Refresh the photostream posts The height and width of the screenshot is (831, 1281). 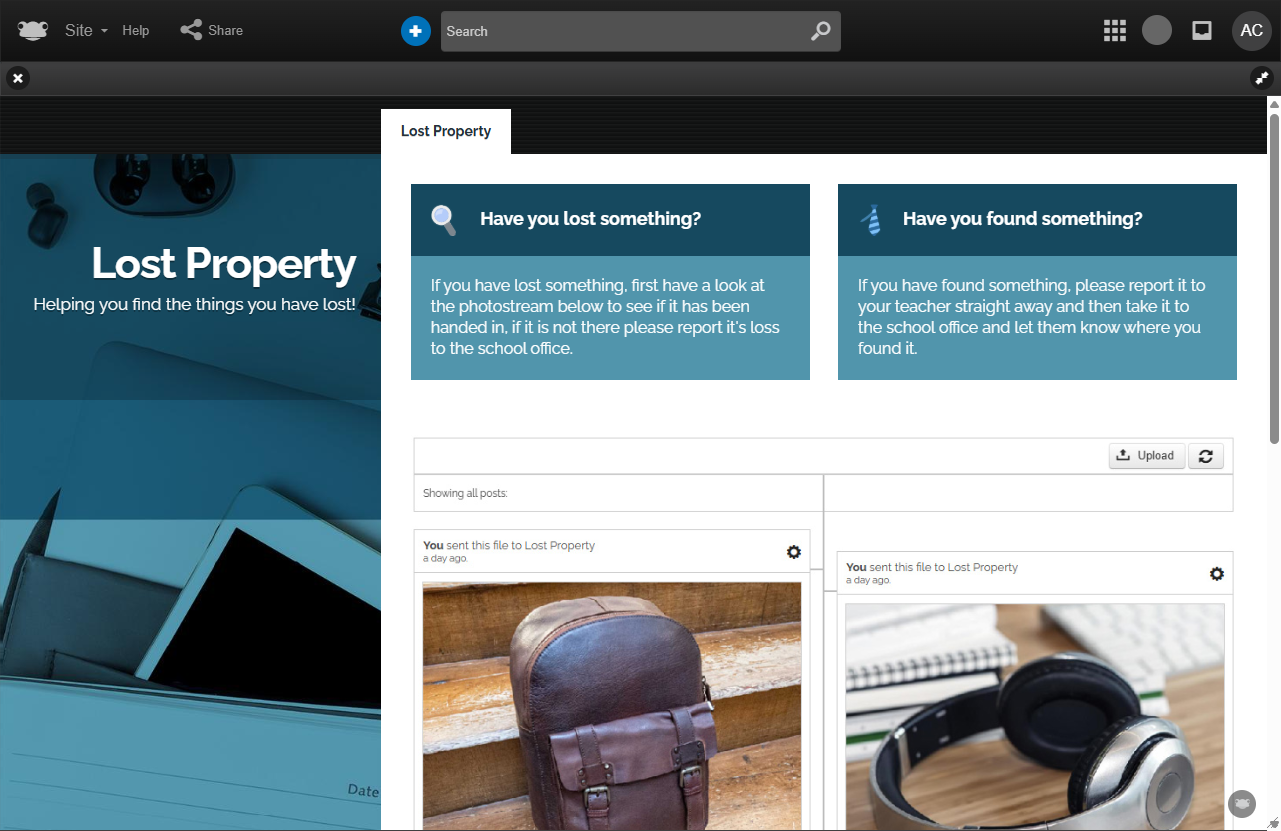point(1206,455)
